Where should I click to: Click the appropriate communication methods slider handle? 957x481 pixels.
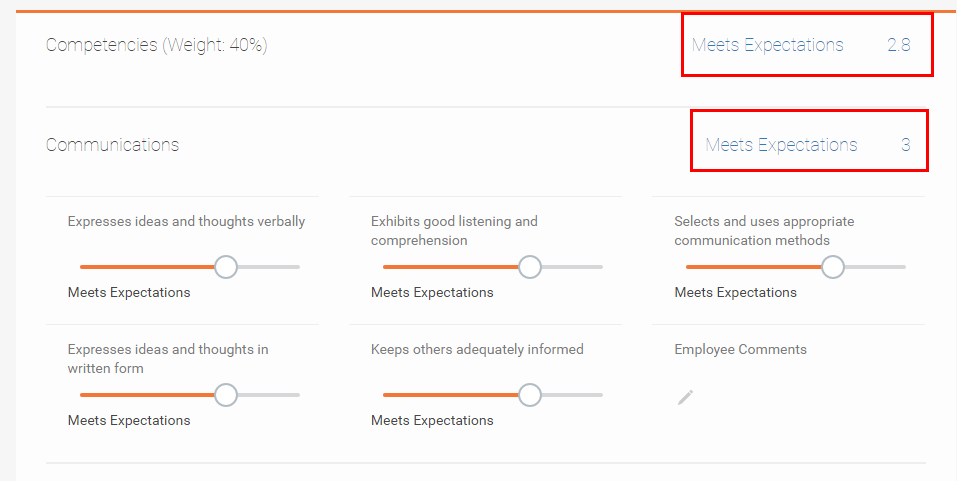point(833,267)
